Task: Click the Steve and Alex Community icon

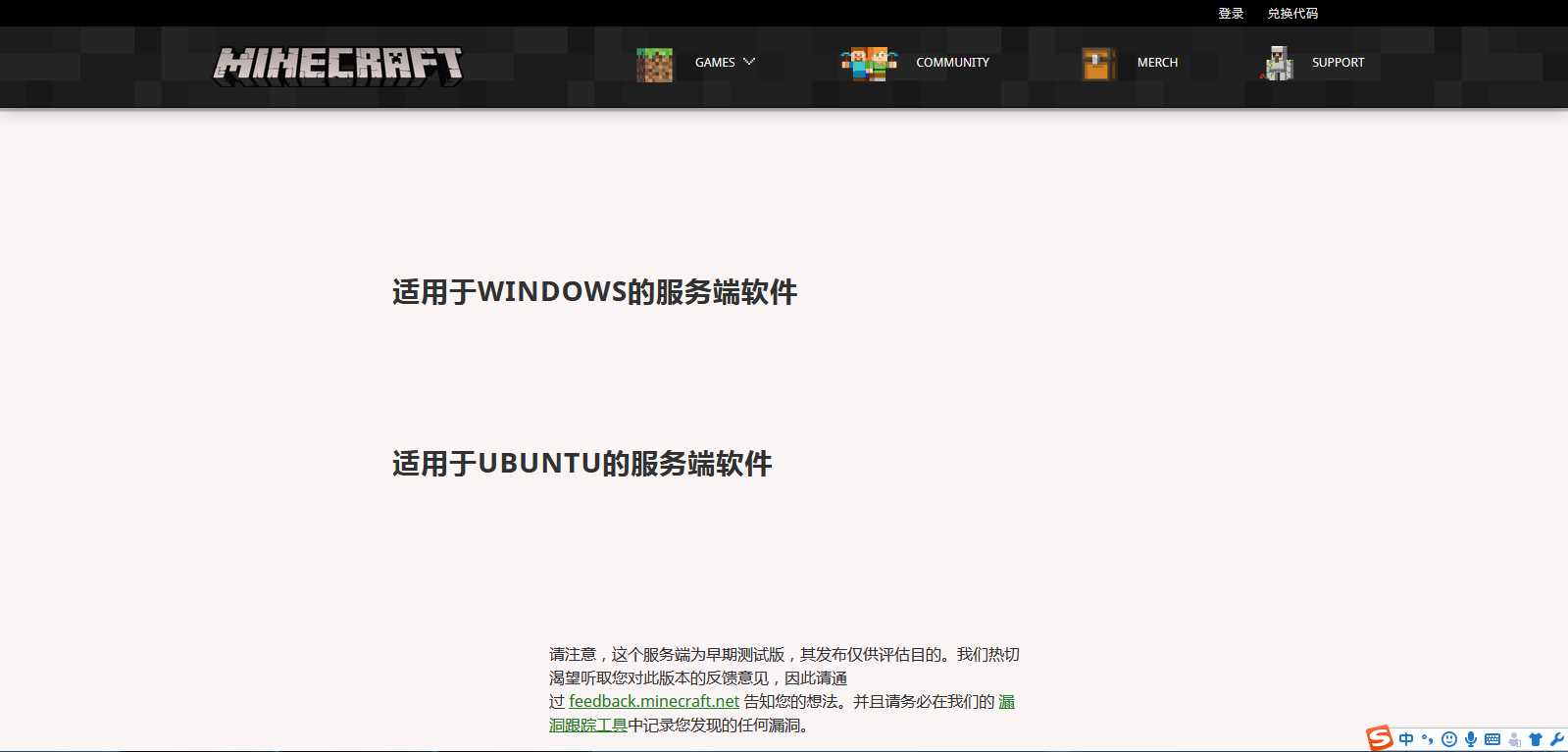Action: (869, 64)
